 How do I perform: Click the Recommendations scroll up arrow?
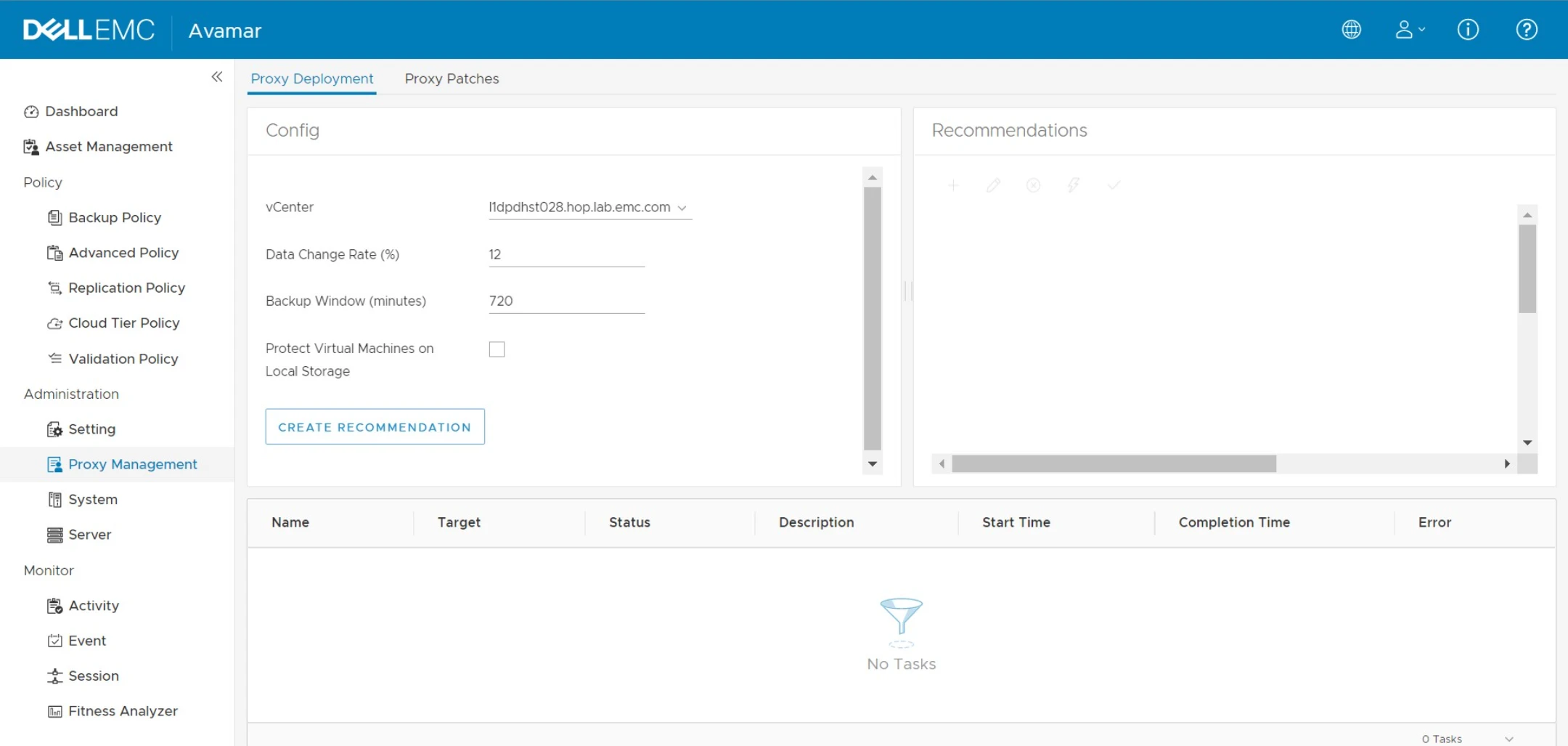[x=1527, y=215]
